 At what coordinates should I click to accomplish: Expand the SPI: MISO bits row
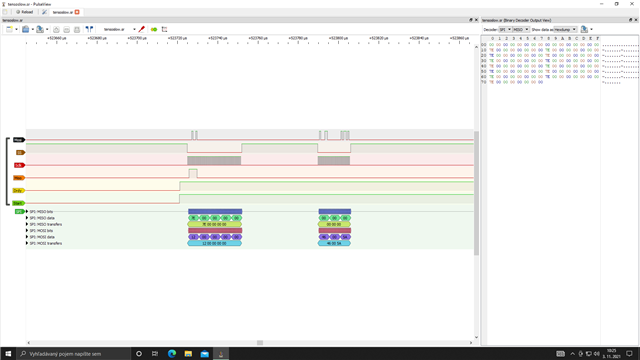click(27, 212)
